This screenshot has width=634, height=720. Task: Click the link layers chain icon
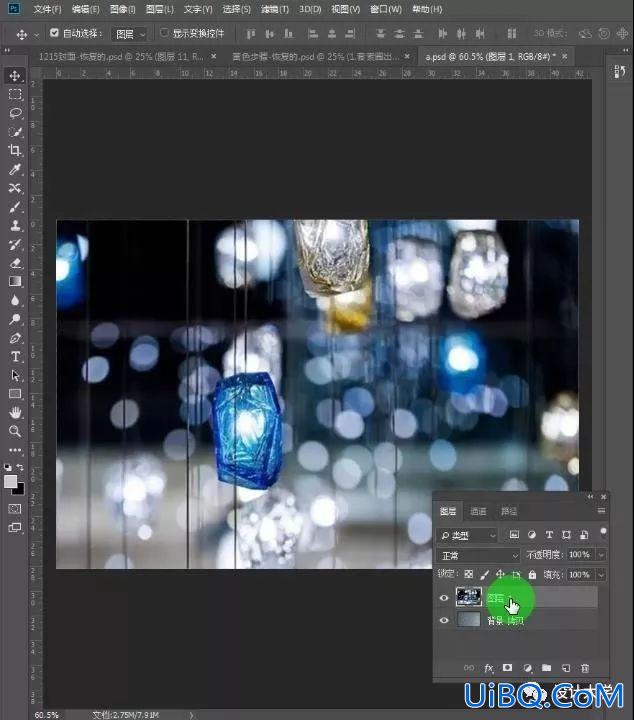[x=469, y=668]
